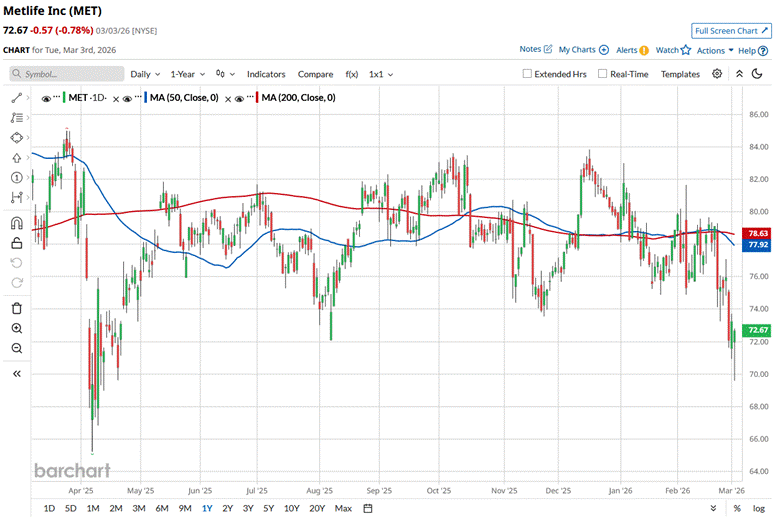
Task: Open the Indicators menu
Action: point(266,74)
